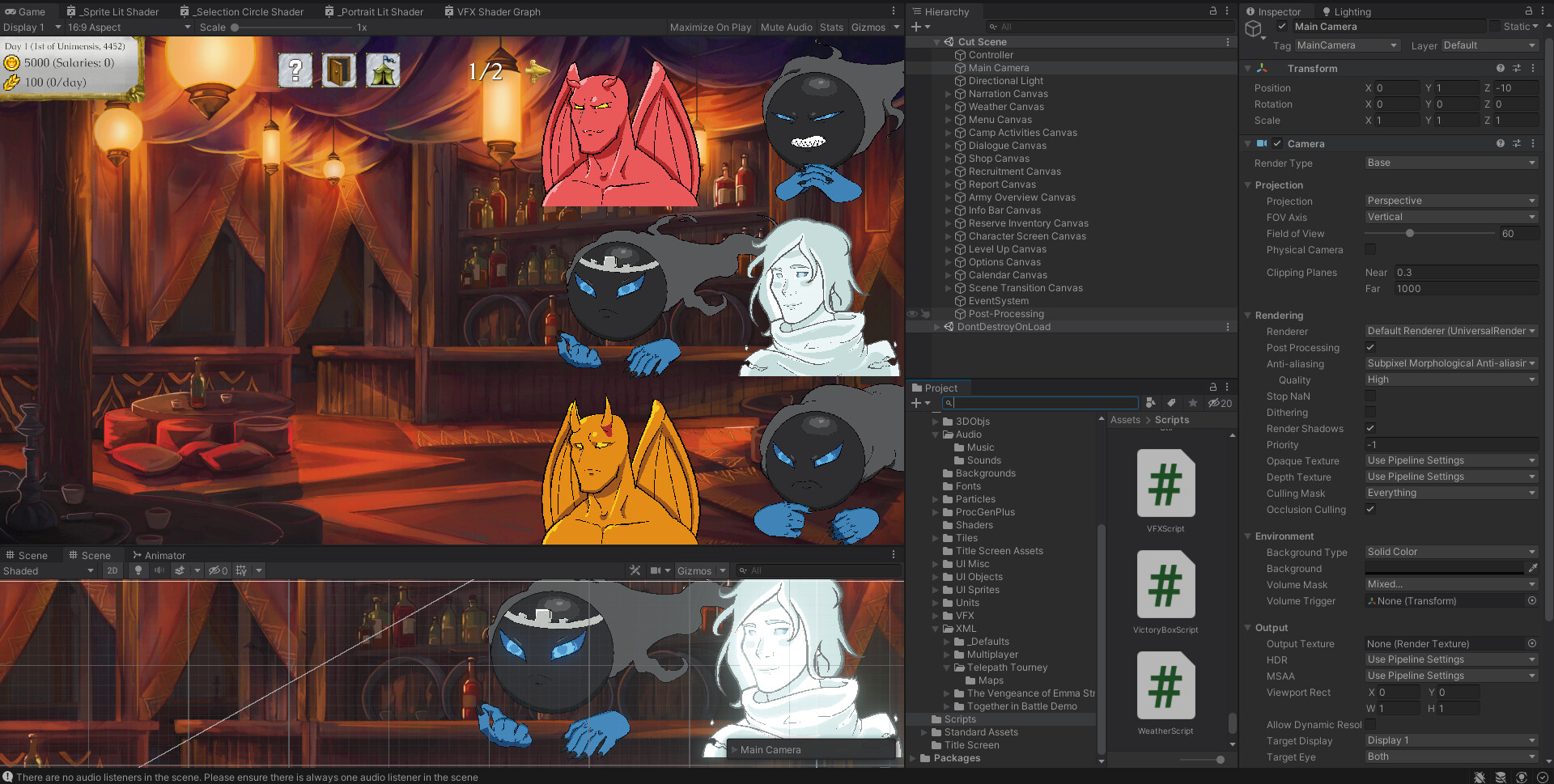Click the Maximize On Play button
Image resolution: width=1554 pixels, height=784 pixels.
(710, 27)
